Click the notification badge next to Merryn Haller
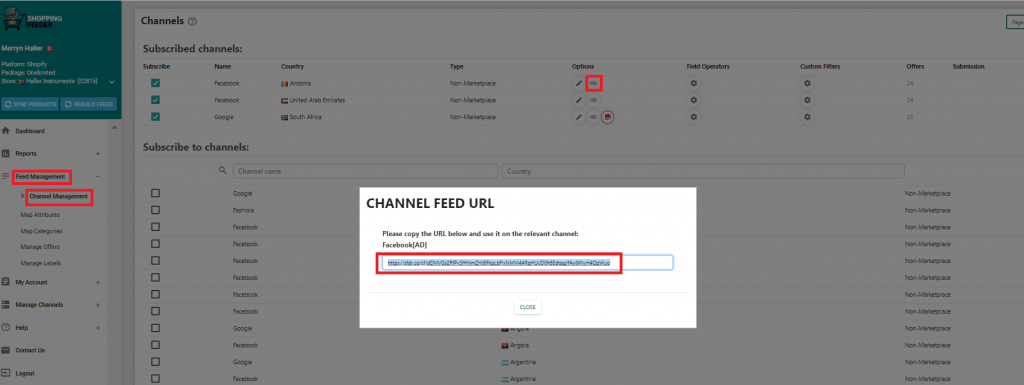Image resolution: width=1024 pixels, height=385 pixels. [49, 48]
